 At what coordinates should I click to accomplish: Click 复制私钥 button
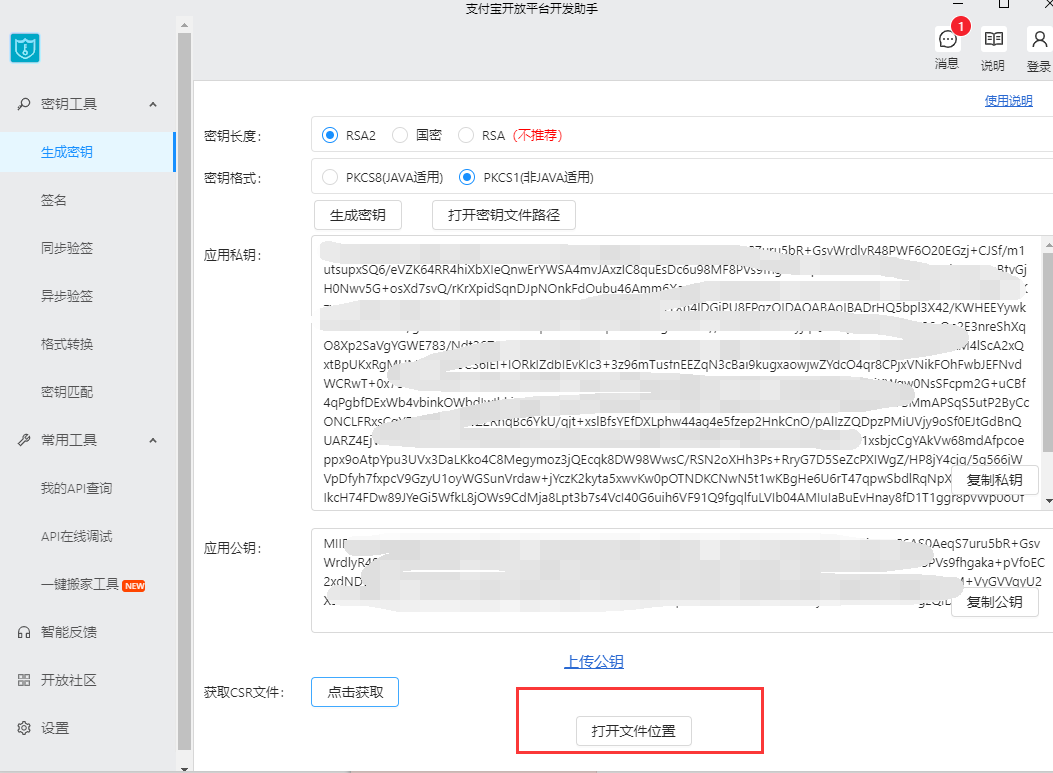[995, 480]
